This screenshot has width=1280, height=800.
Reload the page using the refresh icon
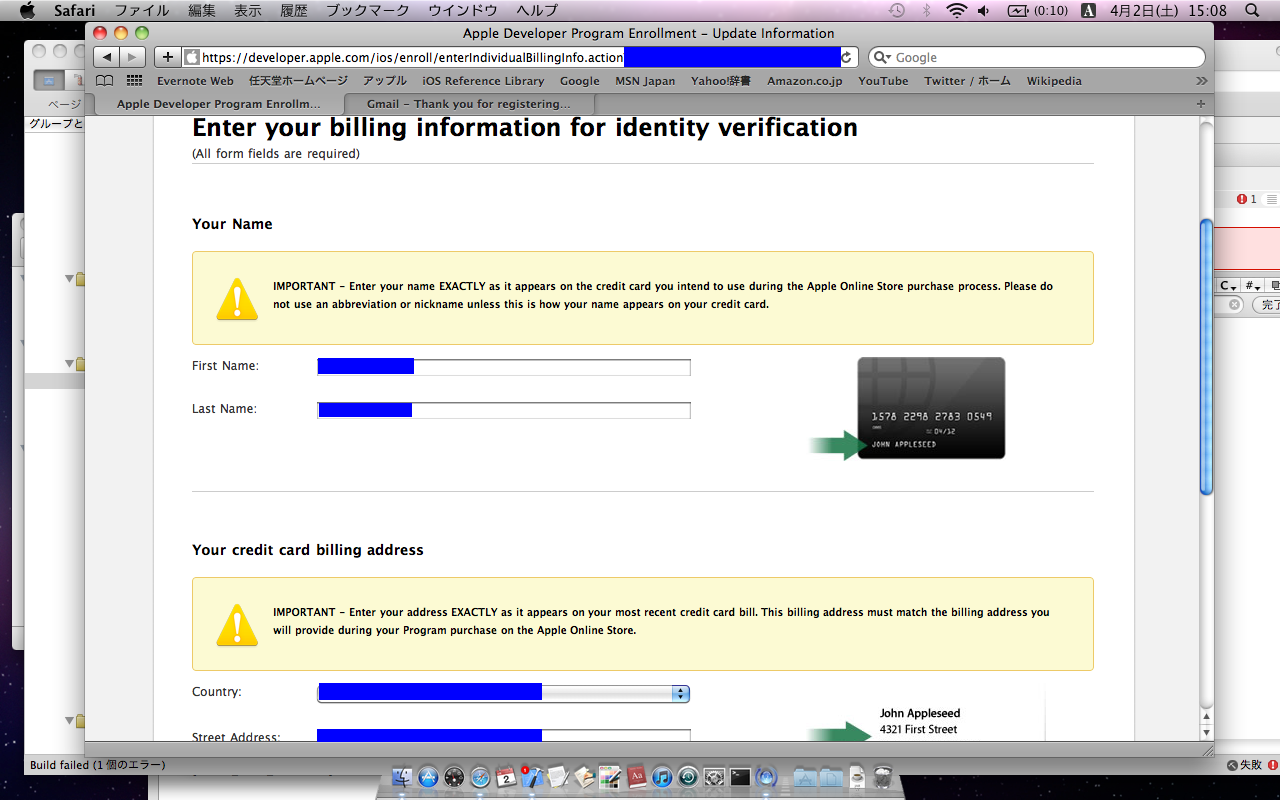tap(847, 57)
